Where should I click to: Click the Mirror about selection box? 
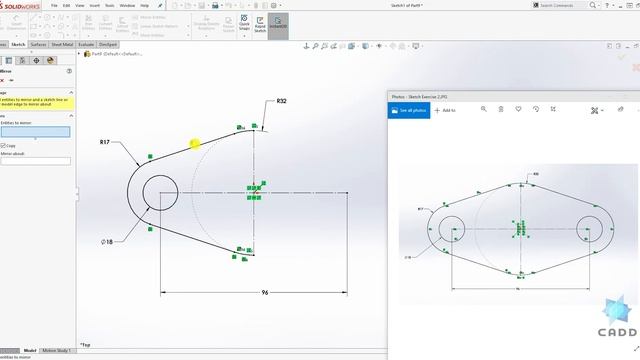[x=36, y=161]
